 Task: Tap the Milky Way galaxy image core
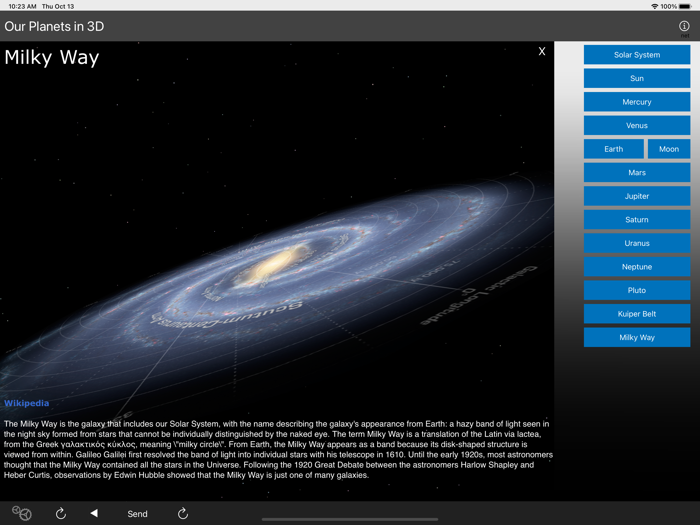coord(273,265)
